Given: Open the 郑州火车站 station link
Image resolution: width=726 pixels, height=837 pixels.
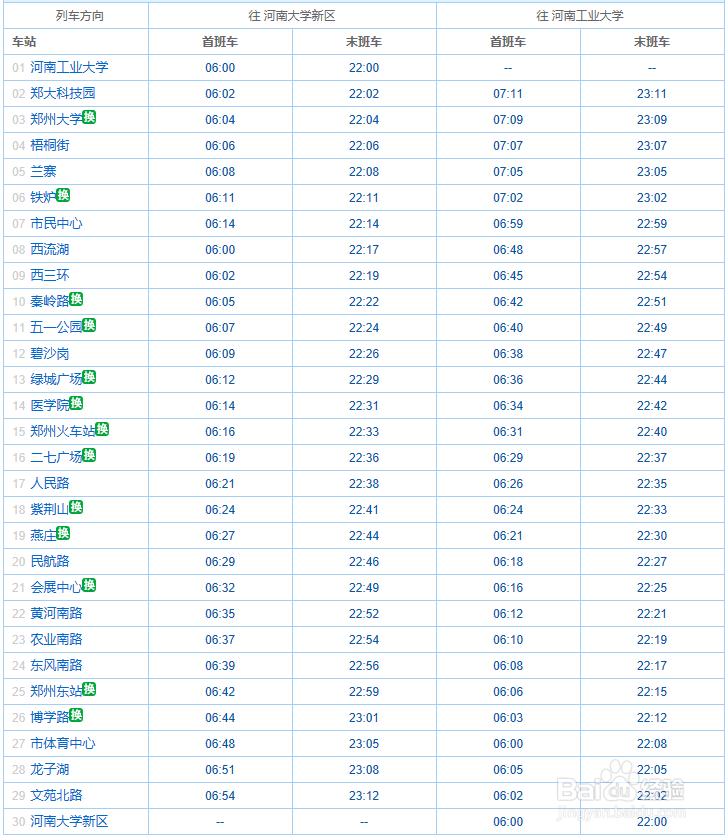Looking at the screenshot, I should (63, 431).
